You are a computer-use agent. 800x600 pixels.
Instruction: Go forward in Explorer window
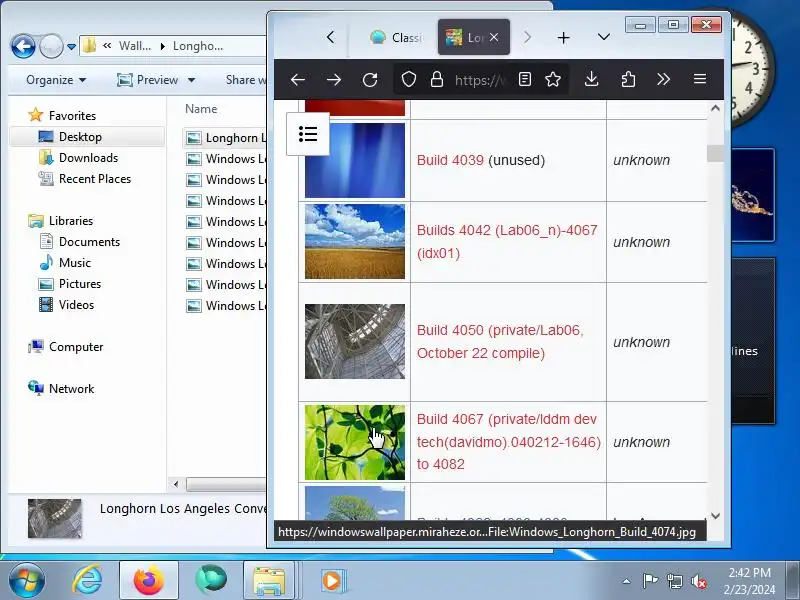51,46
